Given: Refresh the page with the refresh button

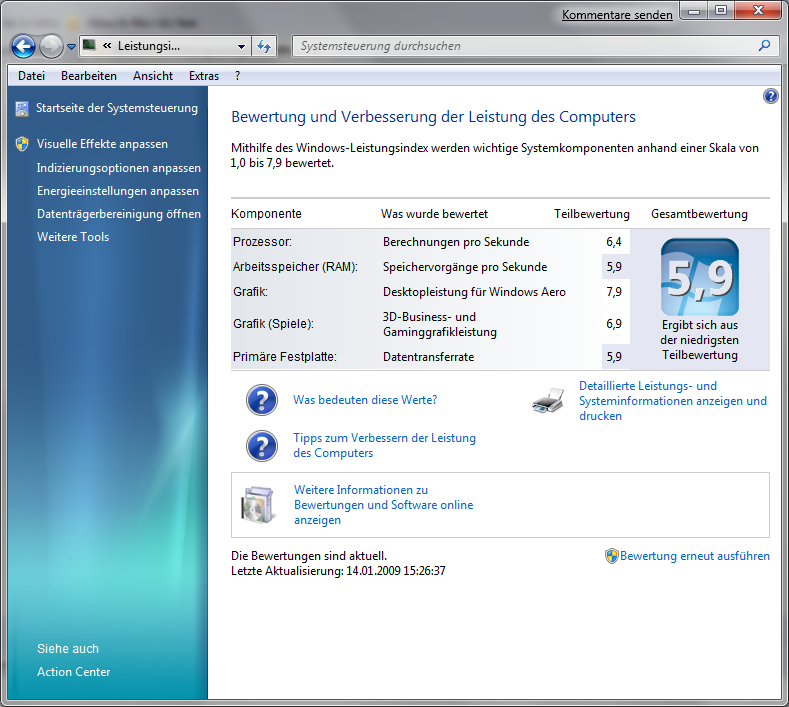Looking at the screenshot, I should (x=264, y=46).
